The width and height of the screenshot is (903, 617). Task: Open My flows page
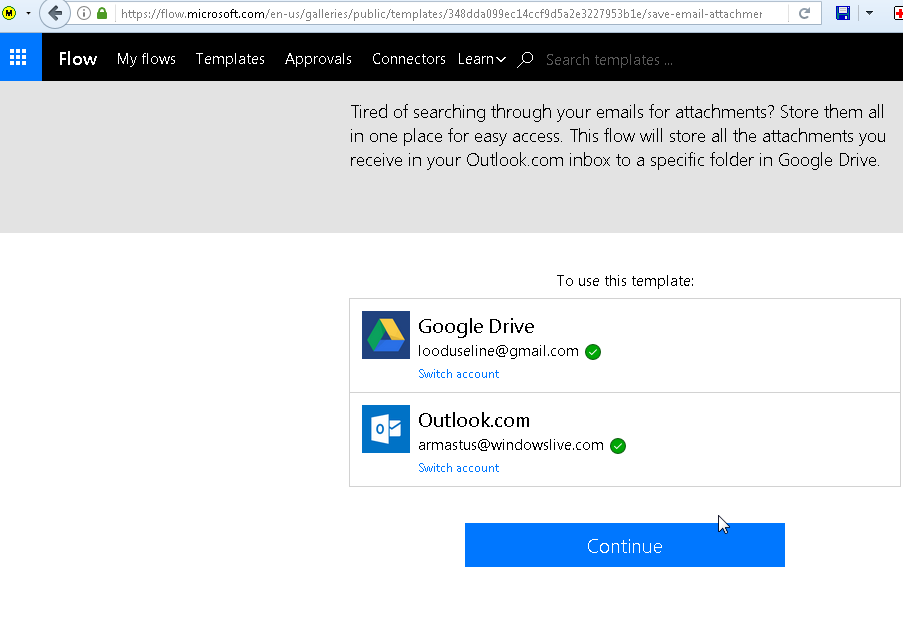tap(146, 59)
